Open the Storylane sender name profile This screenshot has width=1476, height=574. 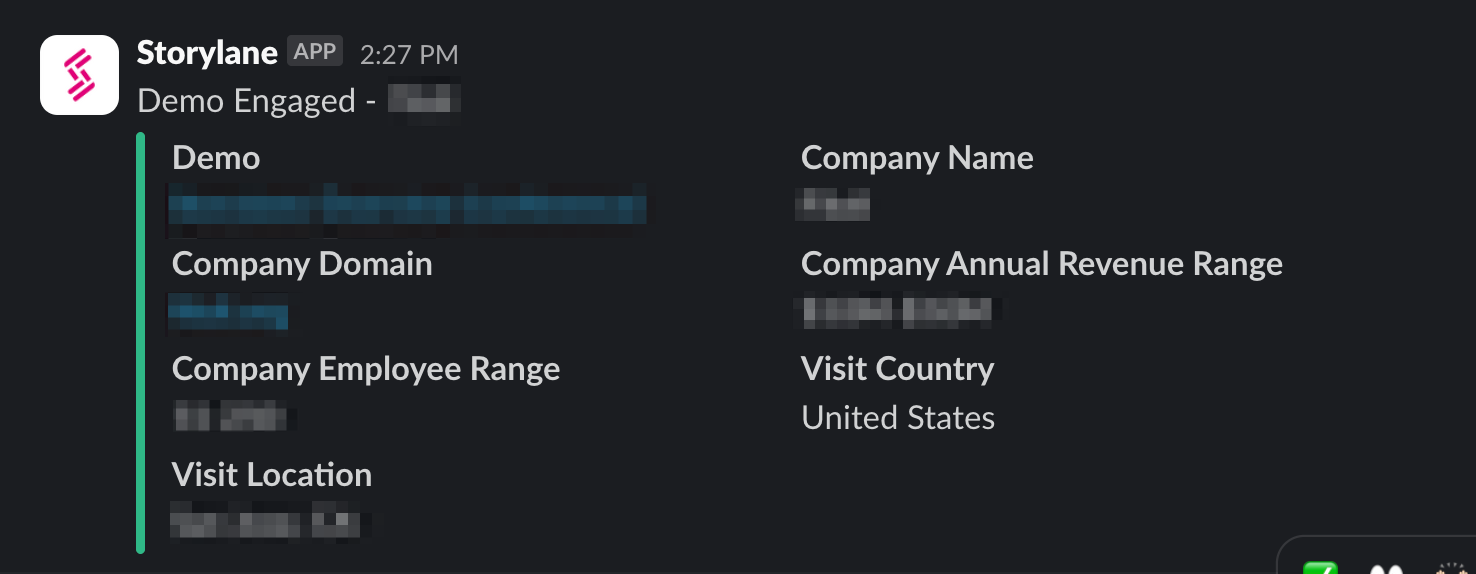tap(207, 53)
